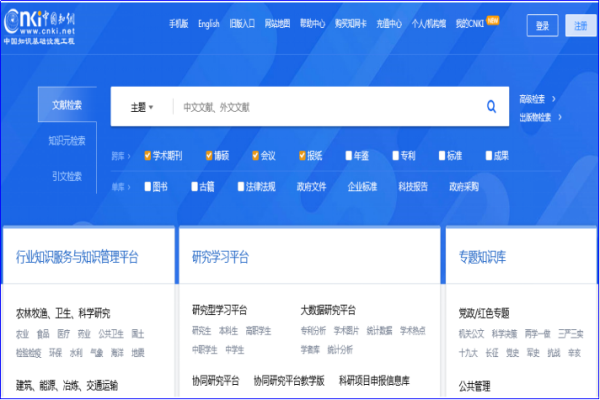This screenshot has height=400, width=600.
Task: Click the 出版物检索 arrow icon
Action: click(x=562, y=116)
